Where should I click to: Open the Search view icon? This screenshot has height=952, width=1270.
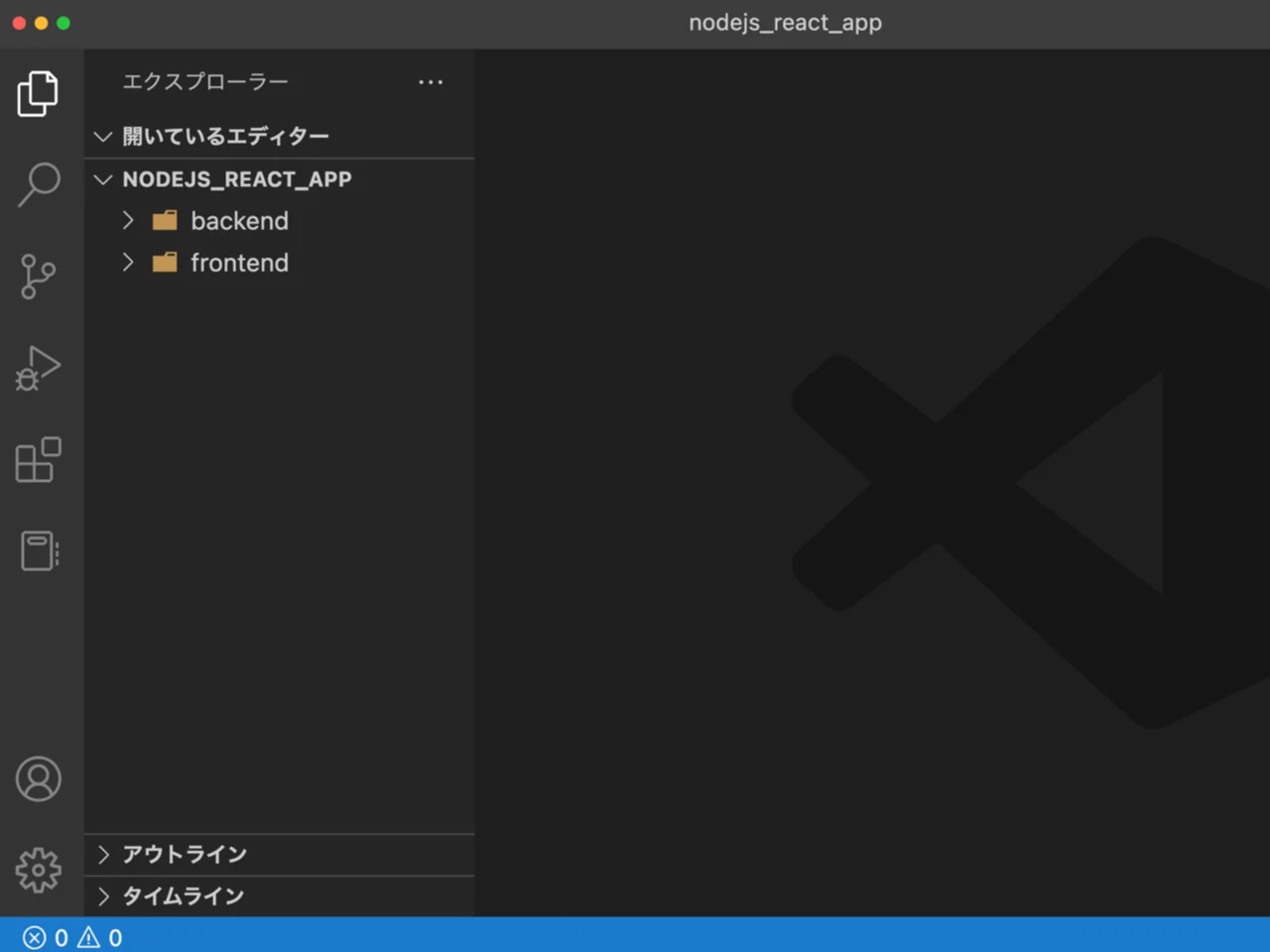[x=38, y=183]
